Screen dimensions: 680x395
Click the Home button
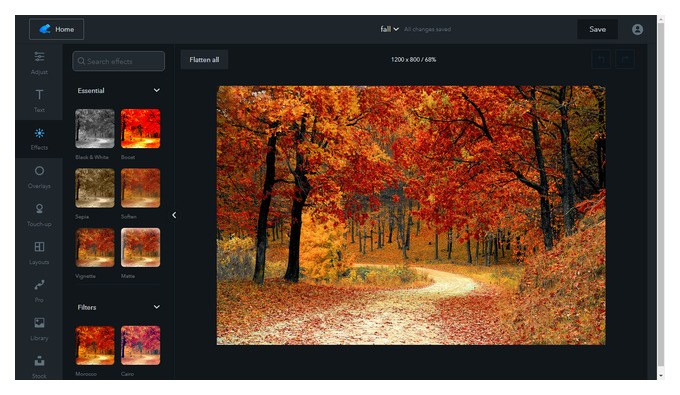(x=56, y=29)
